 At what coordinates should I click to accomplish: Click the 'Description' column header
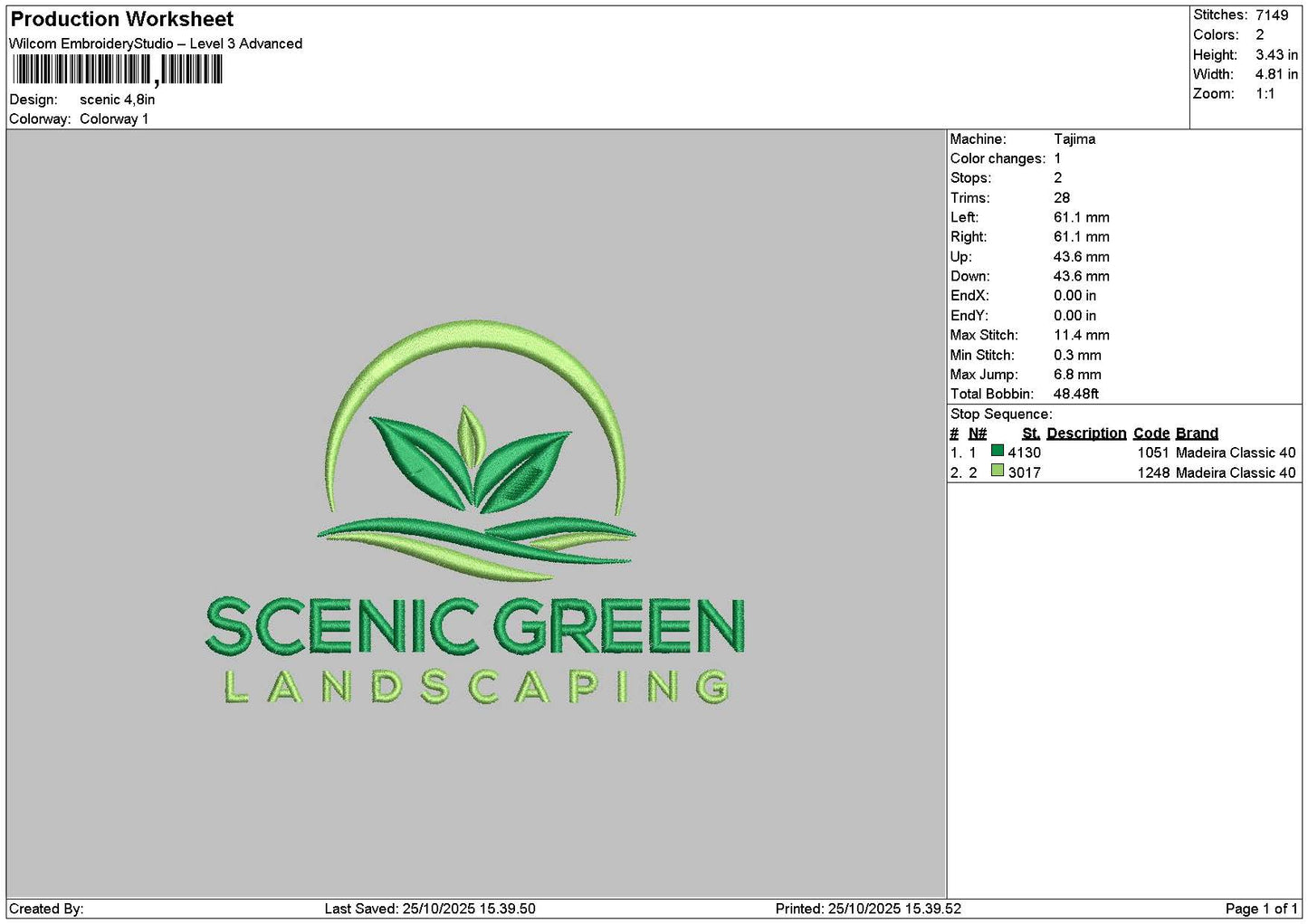pyautogui.click(x=1086, y=433)
